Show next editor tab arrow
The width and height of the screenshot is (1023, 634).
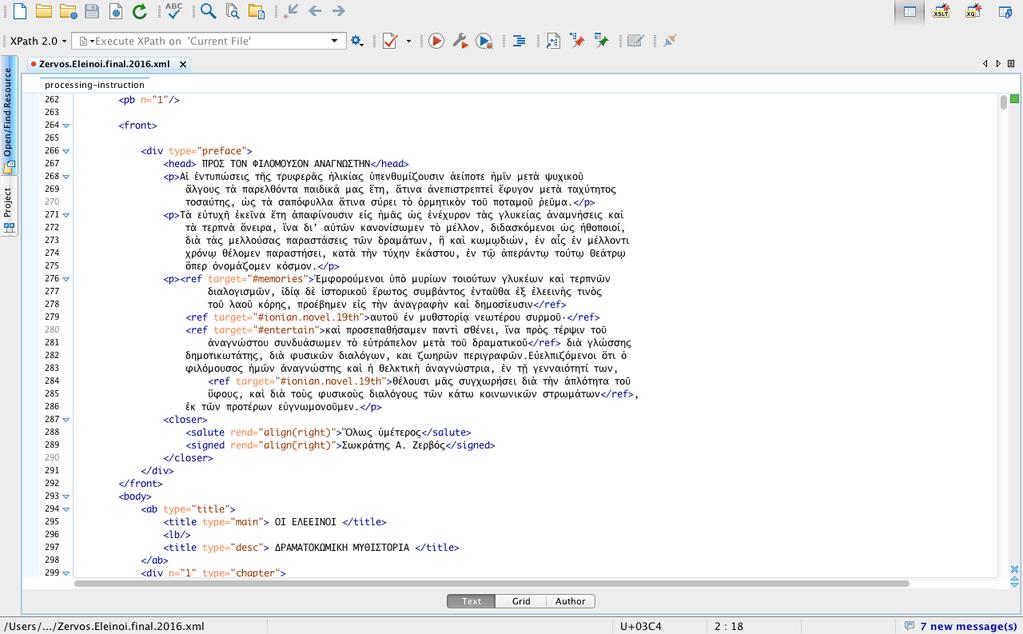[998, 63]
